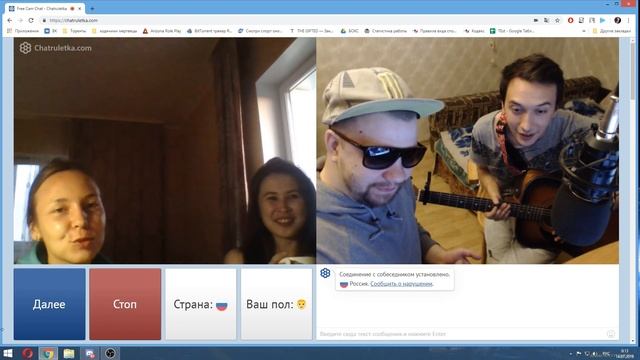The image size is (640, 360).
Task: Click the Chatruletka.com logo
Action: pyautogui.click(x=56, y=48)
